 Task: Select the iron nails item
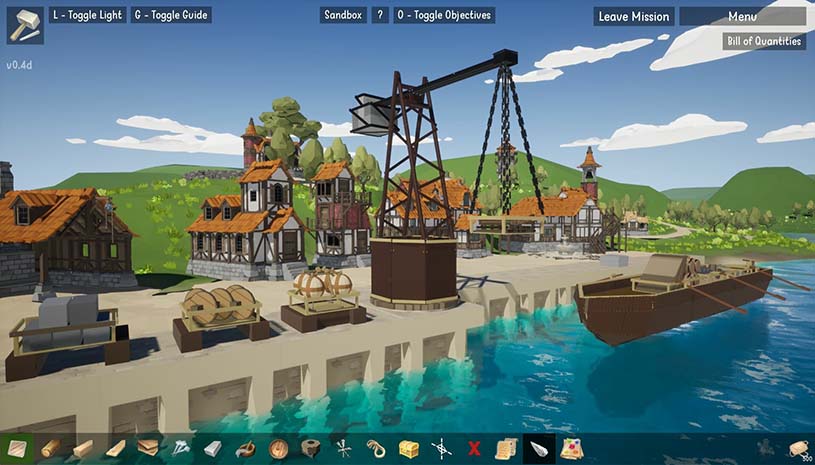[x=180, y=448]
